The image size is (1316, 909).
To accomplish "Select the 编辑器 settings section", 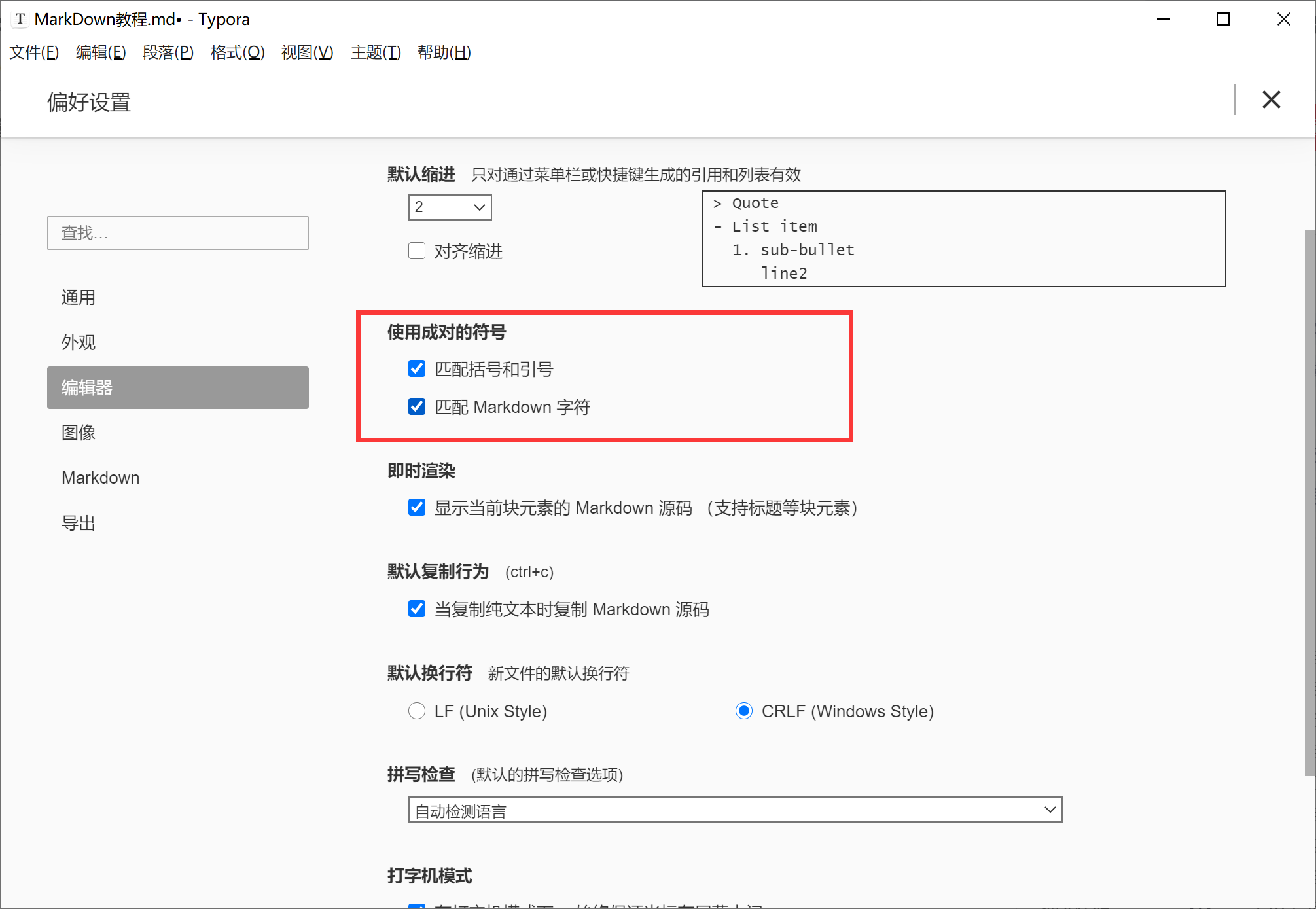I will [x=178, y=387].
